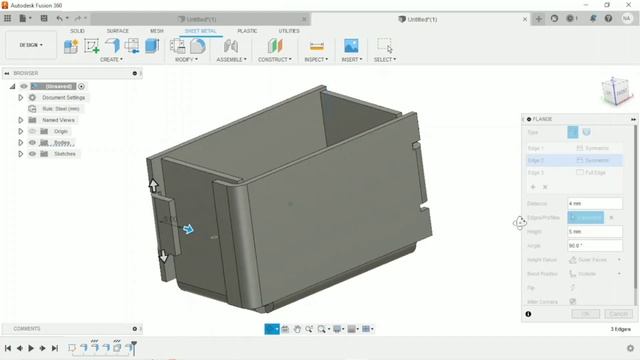Expand the Sketches folder node
Screen dimensions: 640x360
point(20,154)
